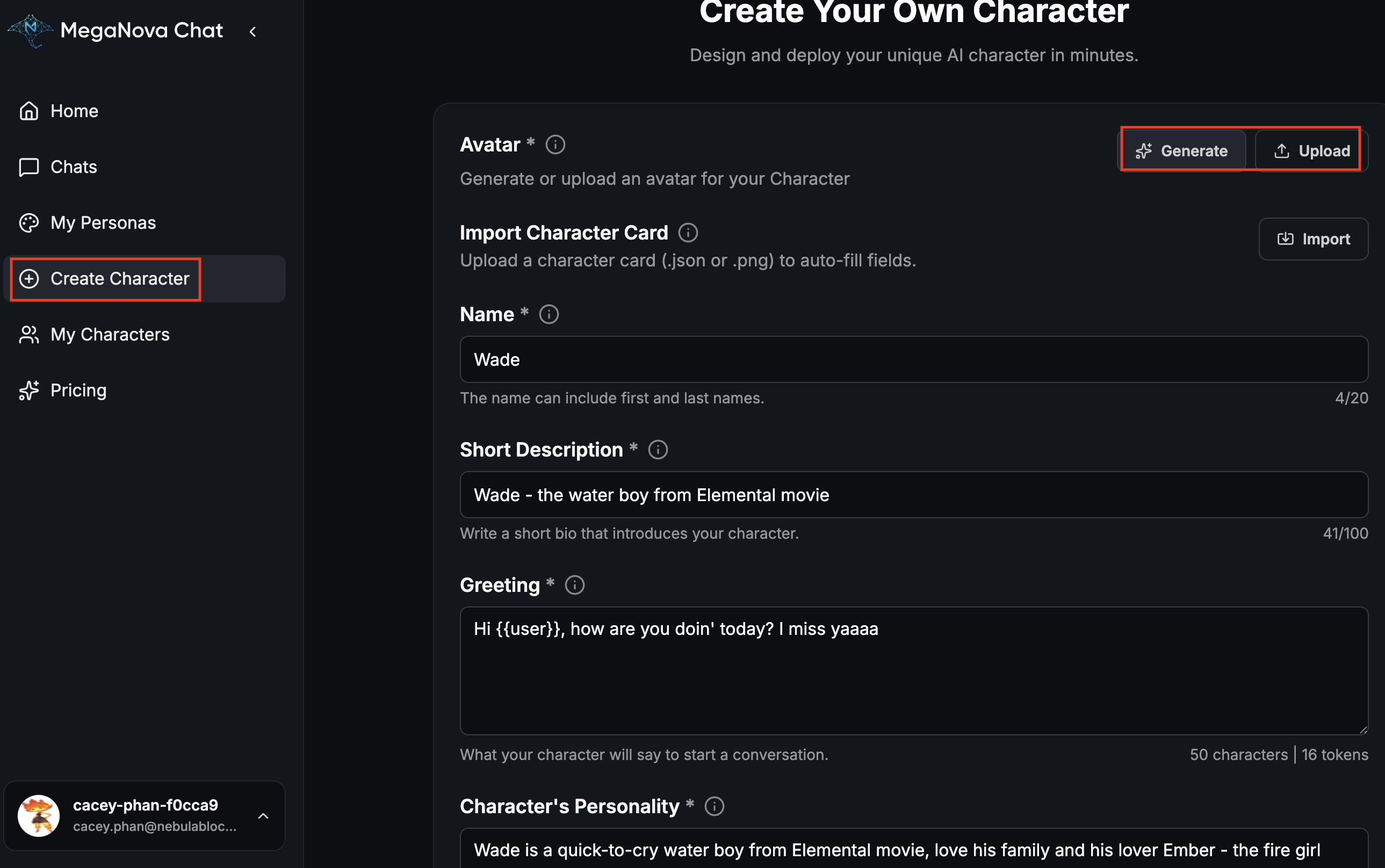Viewport: 1385px width, 868px height.
Task: Expand the account menu chevron
Action: pyautogui.click(x=263, y=816)
